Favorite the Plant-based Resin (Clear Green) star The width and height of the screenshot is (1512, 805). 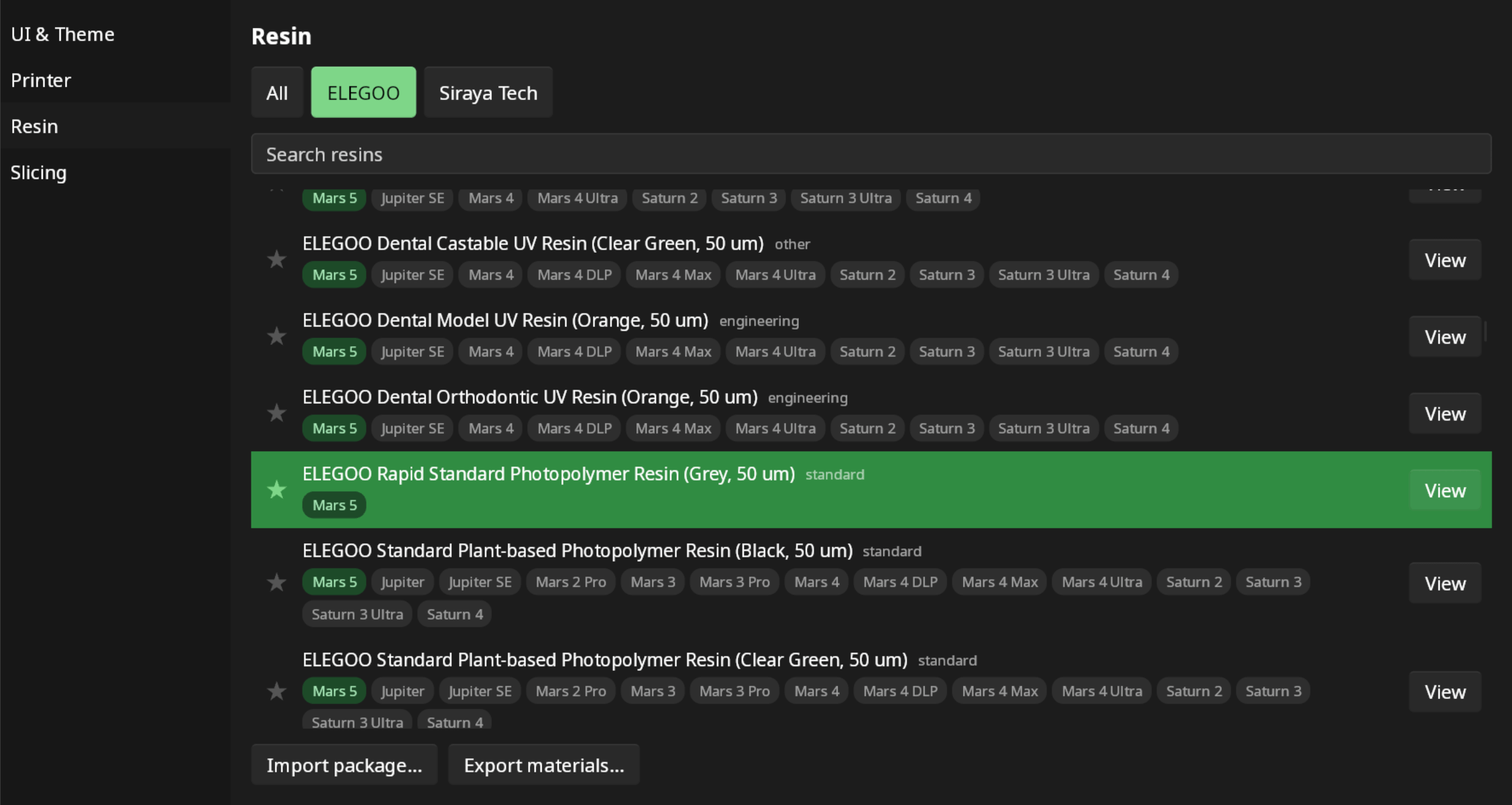coord(276,692)
